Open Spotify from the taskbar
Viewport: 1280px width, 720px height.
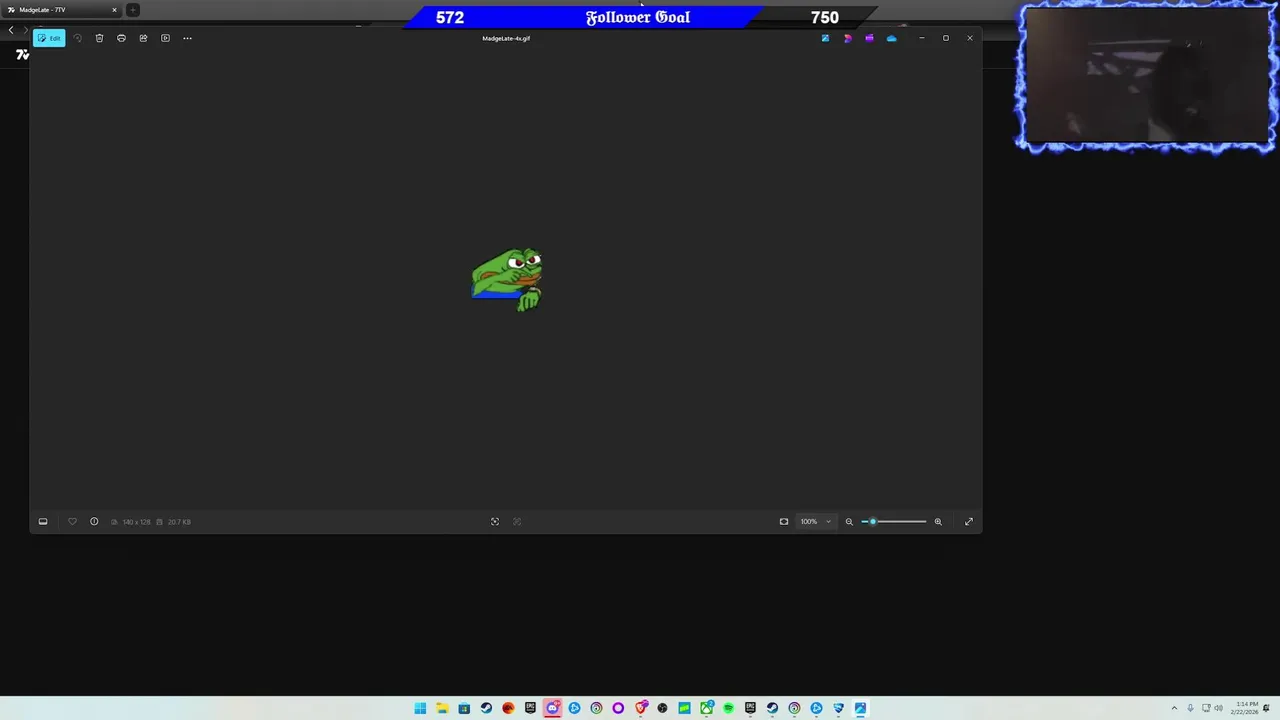pos(728,708)
